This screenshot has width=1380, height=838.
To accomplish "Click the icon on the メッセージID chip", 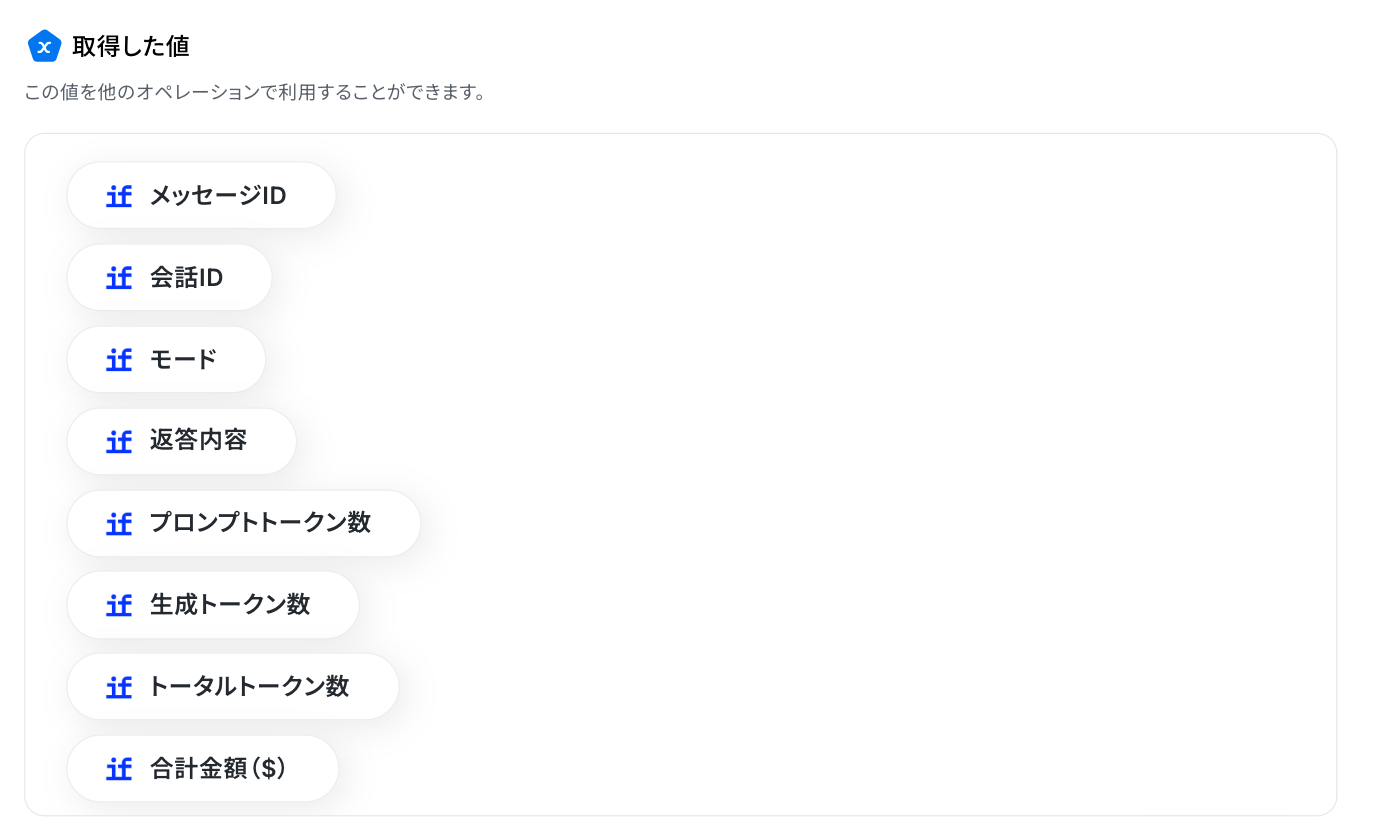I will pyautogui.click(x=119, y=196).
